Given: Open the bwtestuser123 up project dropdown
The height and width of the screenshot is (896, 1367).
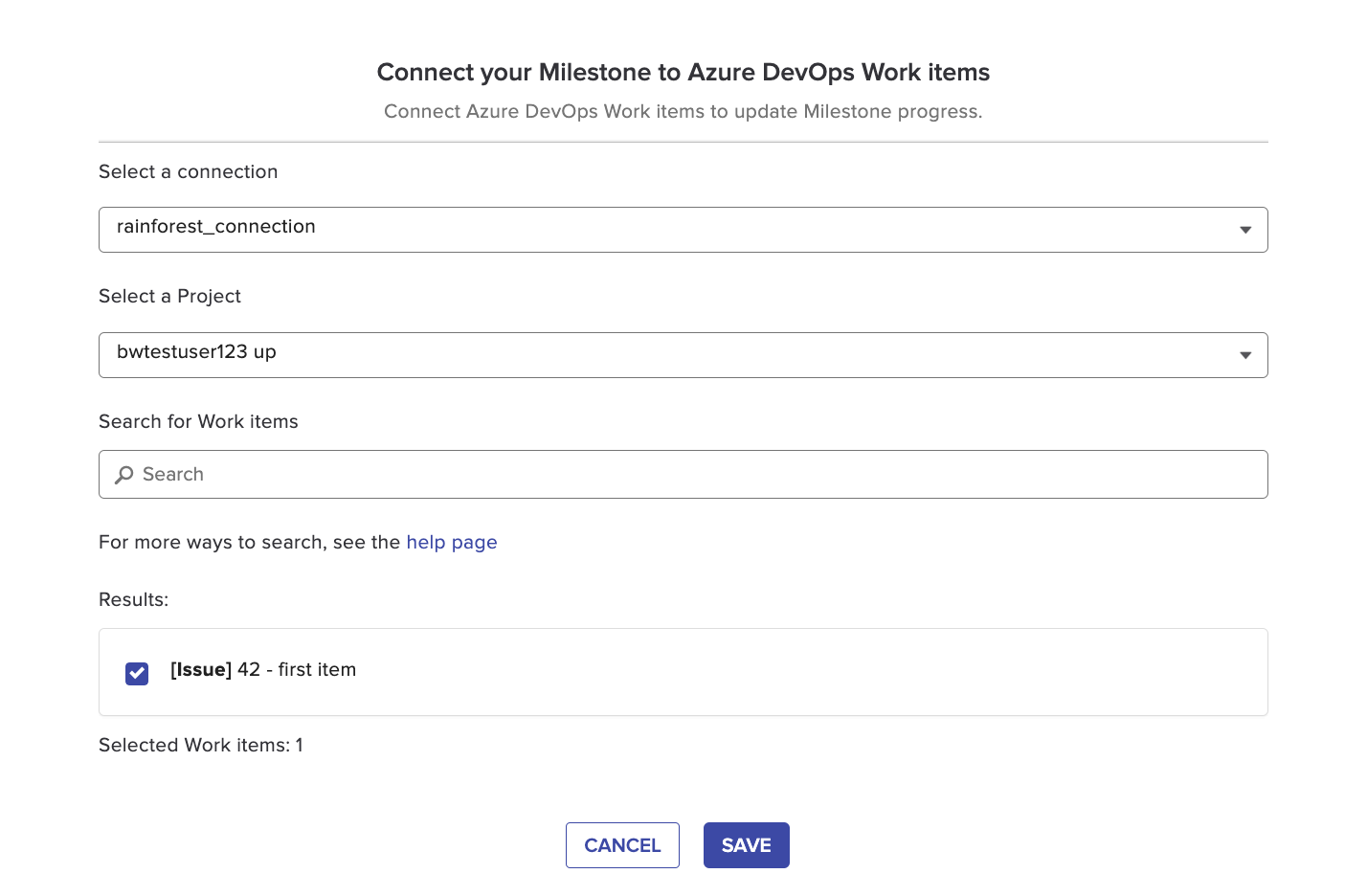Looking at the screenshot, I should pos(683,355).
